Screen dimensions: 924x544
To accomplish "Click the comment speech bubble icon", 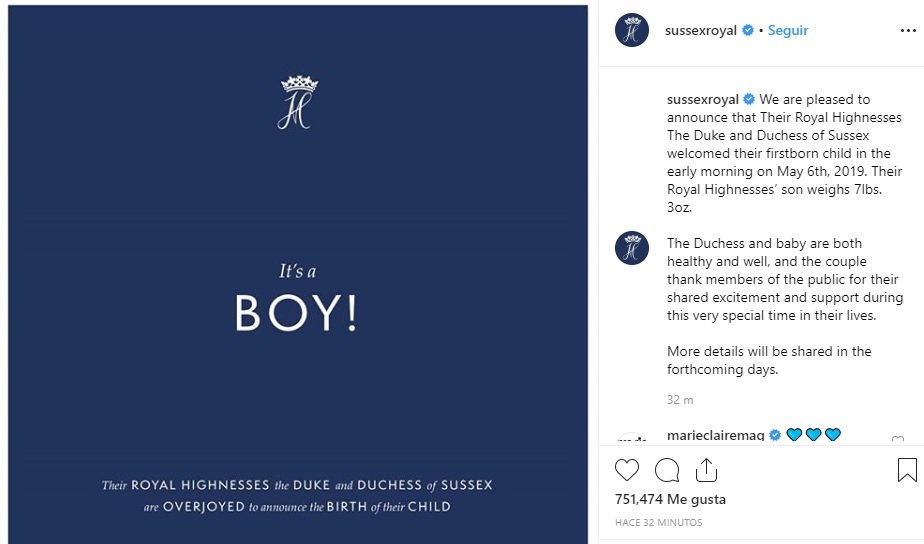I will 667,470.
